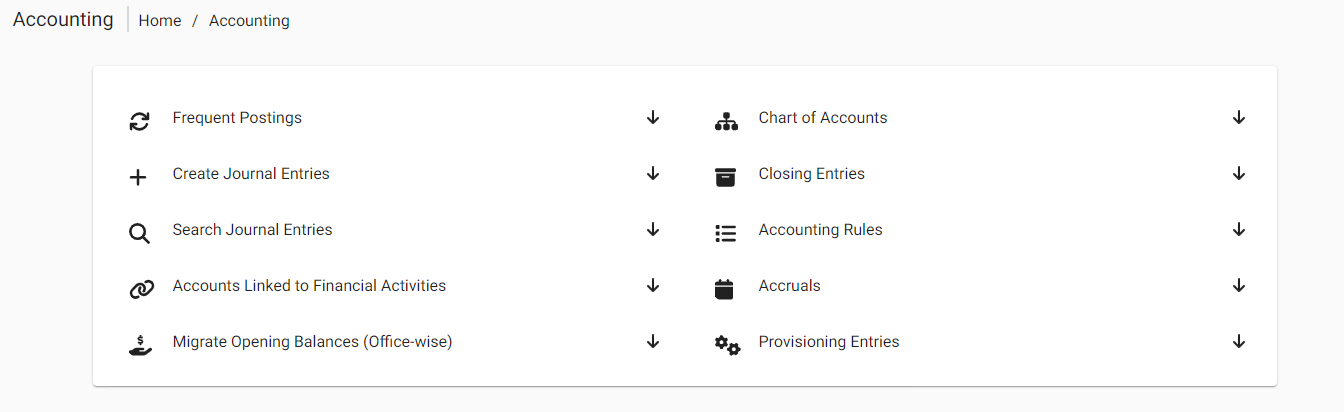Click the plus icon for Create Journal Entries
Image resolution: width=1344 pixels, height=412 pixels.
(138, 178)
